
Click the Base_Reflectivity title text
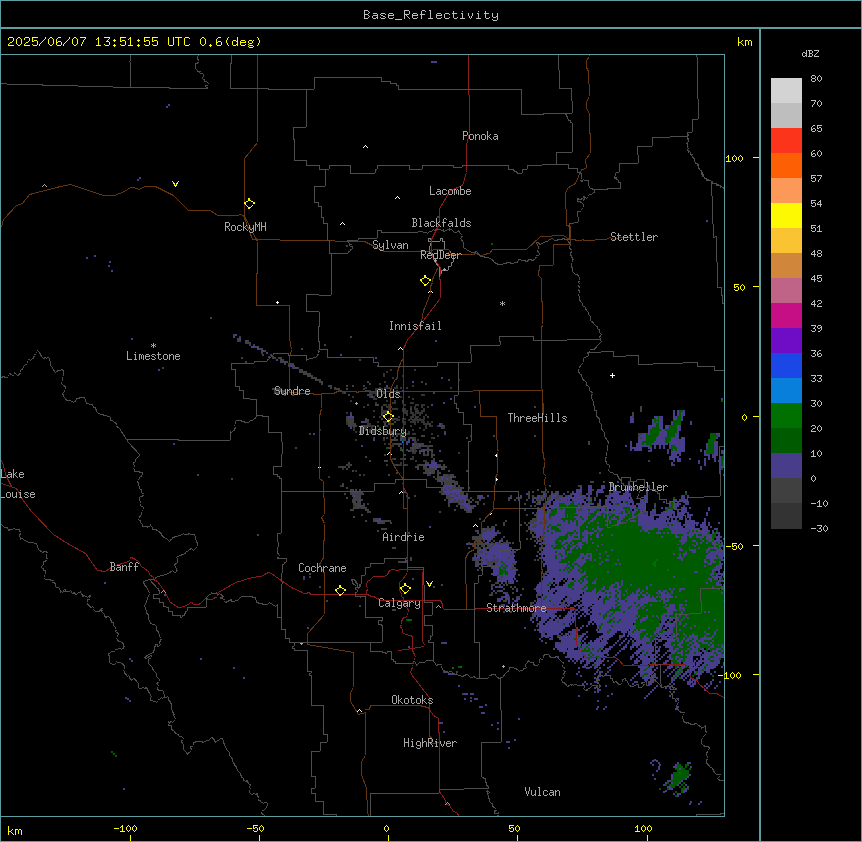coord(431,15)
